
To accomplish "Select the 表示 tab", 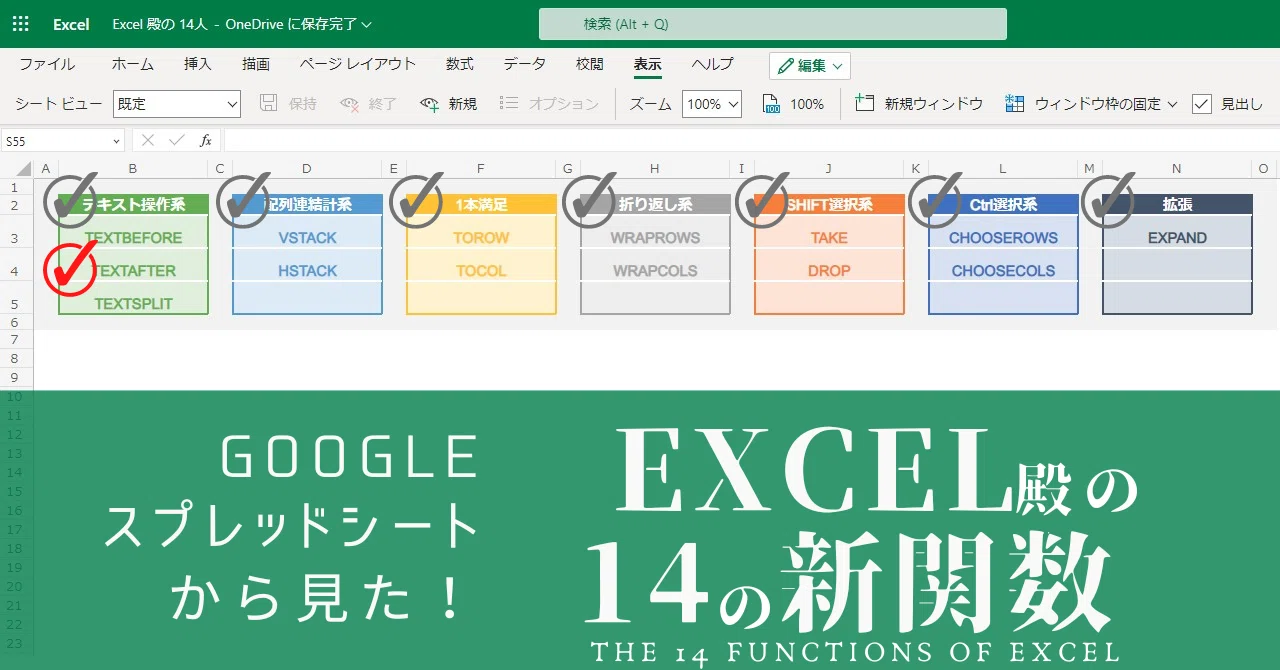I will [647, 64].
